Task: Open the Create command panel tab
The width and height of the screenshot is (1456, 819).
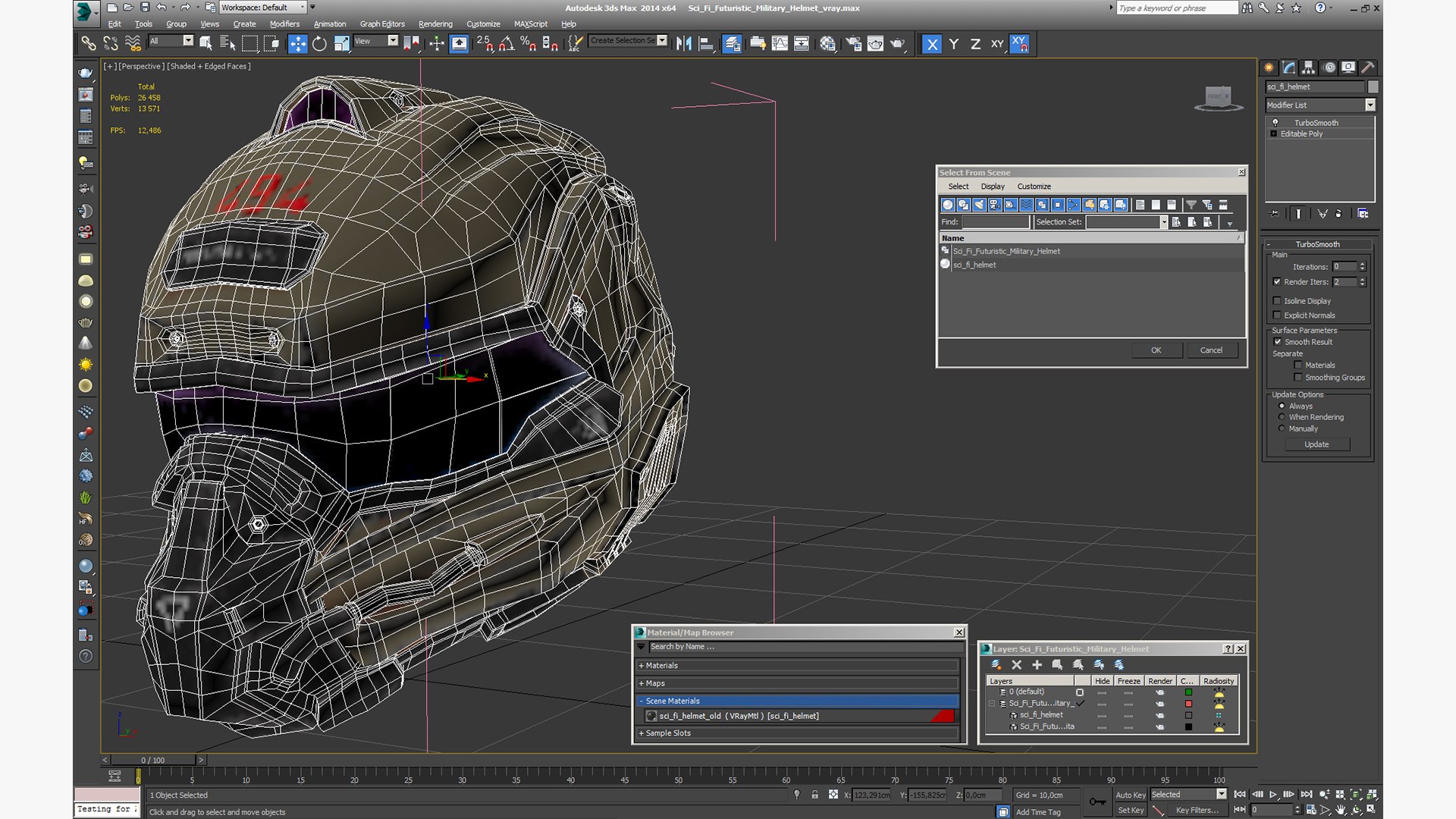Action: pyautogui.click(x=1269, y=67)
